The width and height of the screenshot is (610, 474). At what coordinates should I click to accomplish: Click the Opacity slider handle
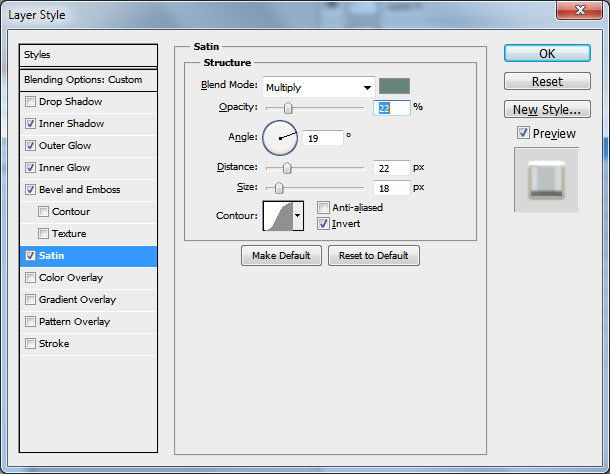[288, 108]
